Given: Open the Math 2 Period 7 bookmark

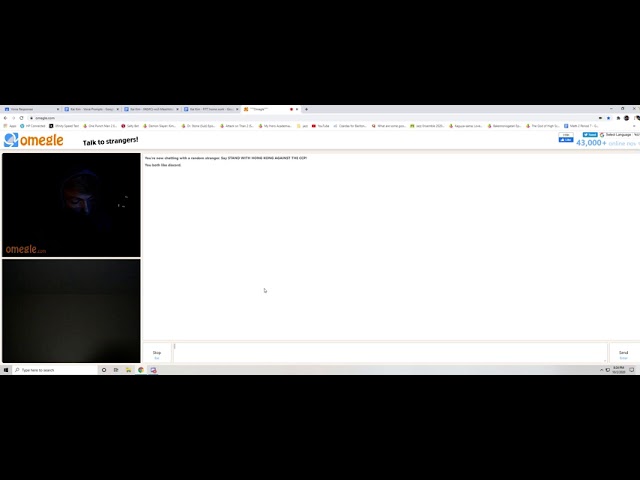Looking at the screenshot, I should (x=581, y=126).
